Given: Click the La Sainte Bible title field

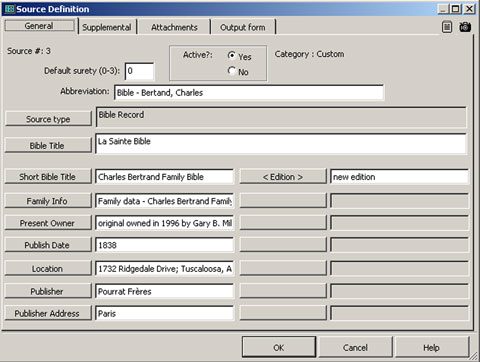Looking at the screenshot, I should (x=281, y=144).
